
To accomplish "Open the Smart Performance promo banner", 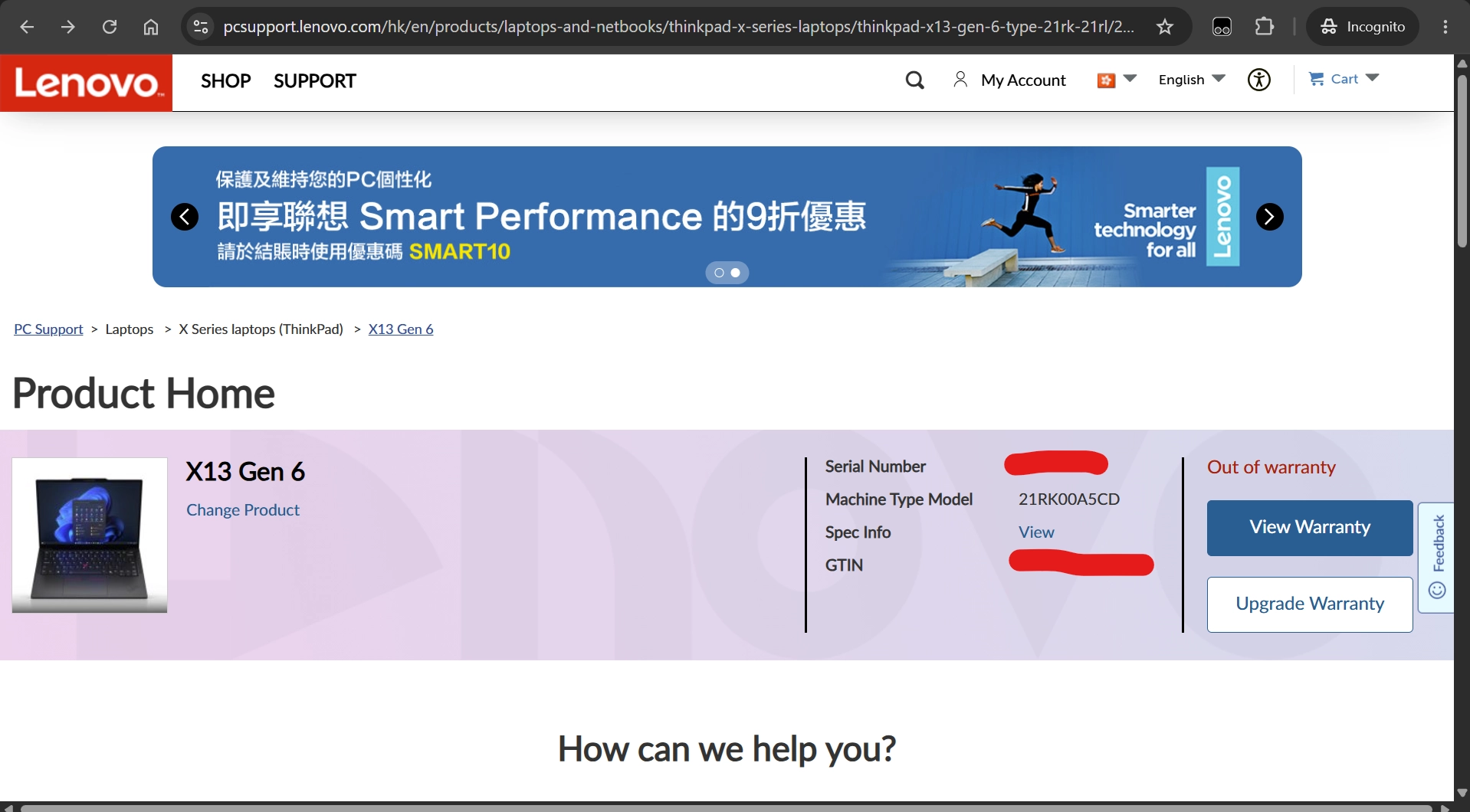I will pyautogui.click(x=727, y=217).
